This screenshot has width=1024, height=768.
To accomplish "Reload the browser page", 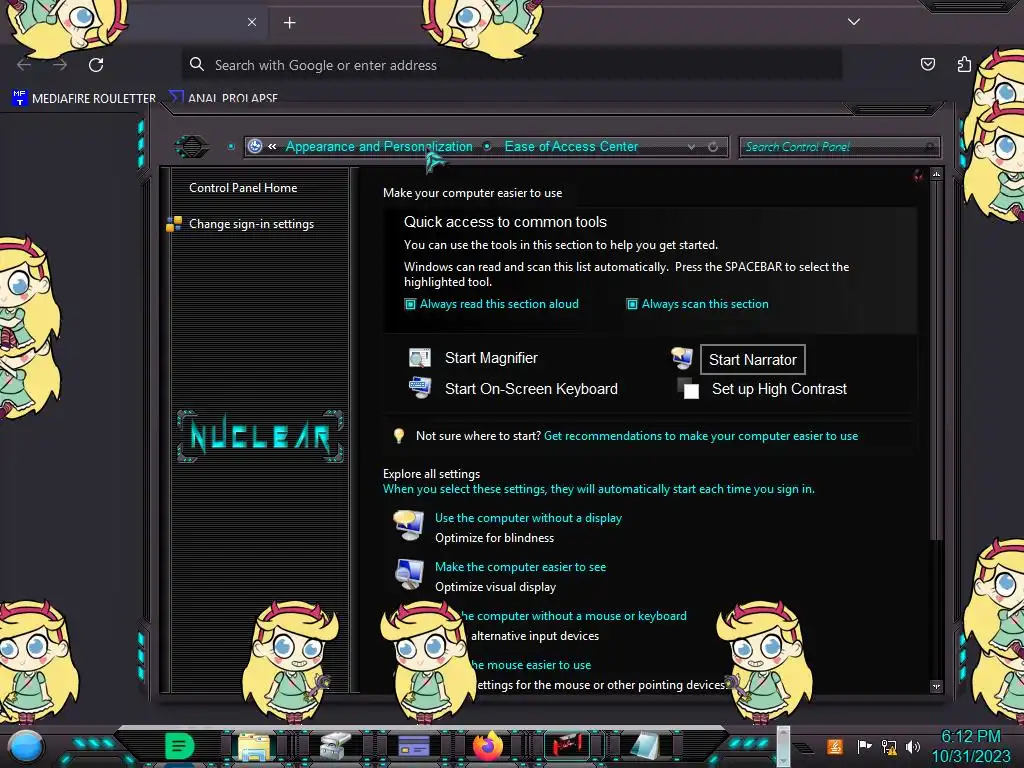I will coord(96,65).
